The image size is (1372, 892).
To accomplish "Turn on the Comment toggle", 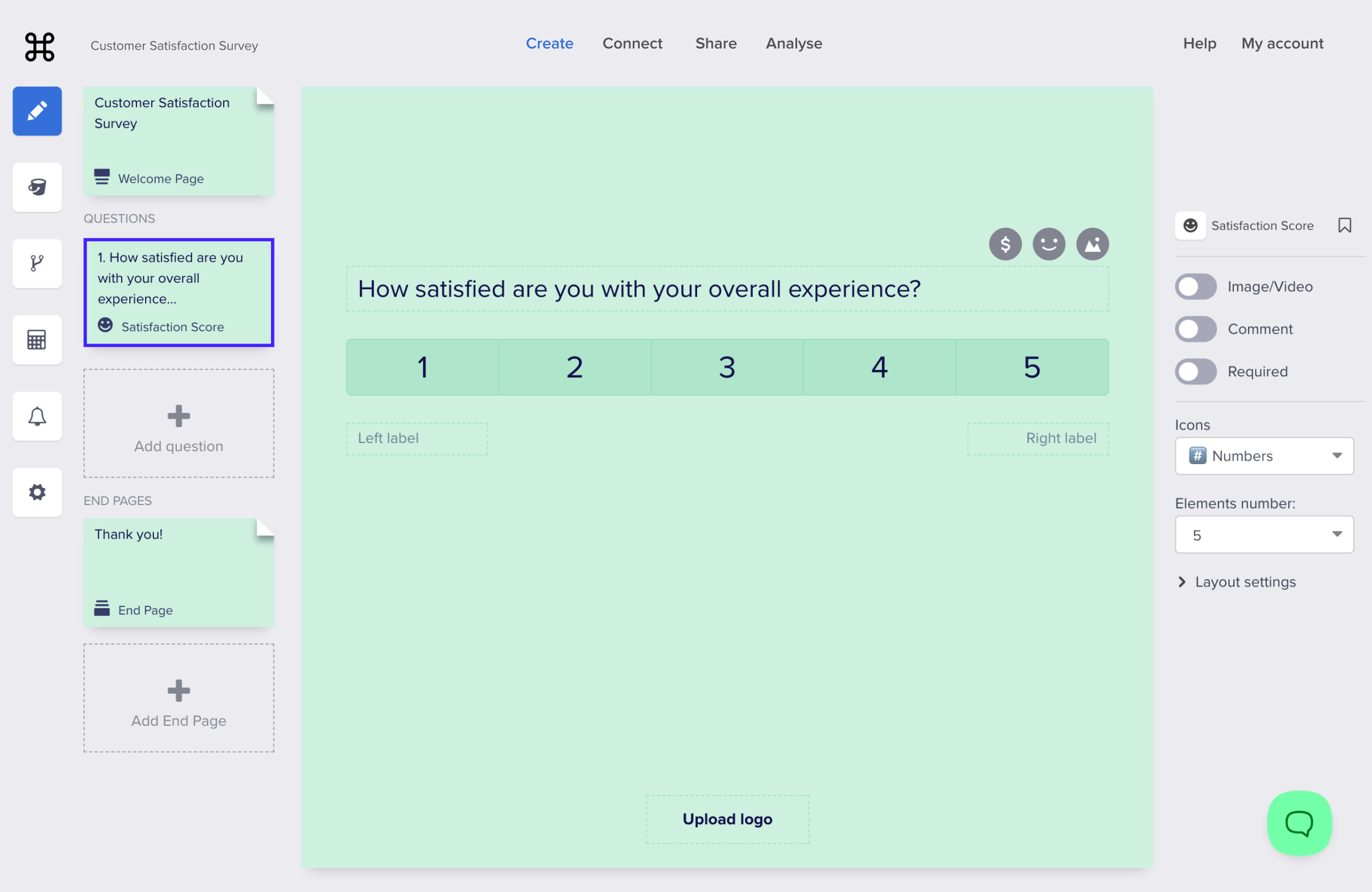I will (x=1195, y=329).
